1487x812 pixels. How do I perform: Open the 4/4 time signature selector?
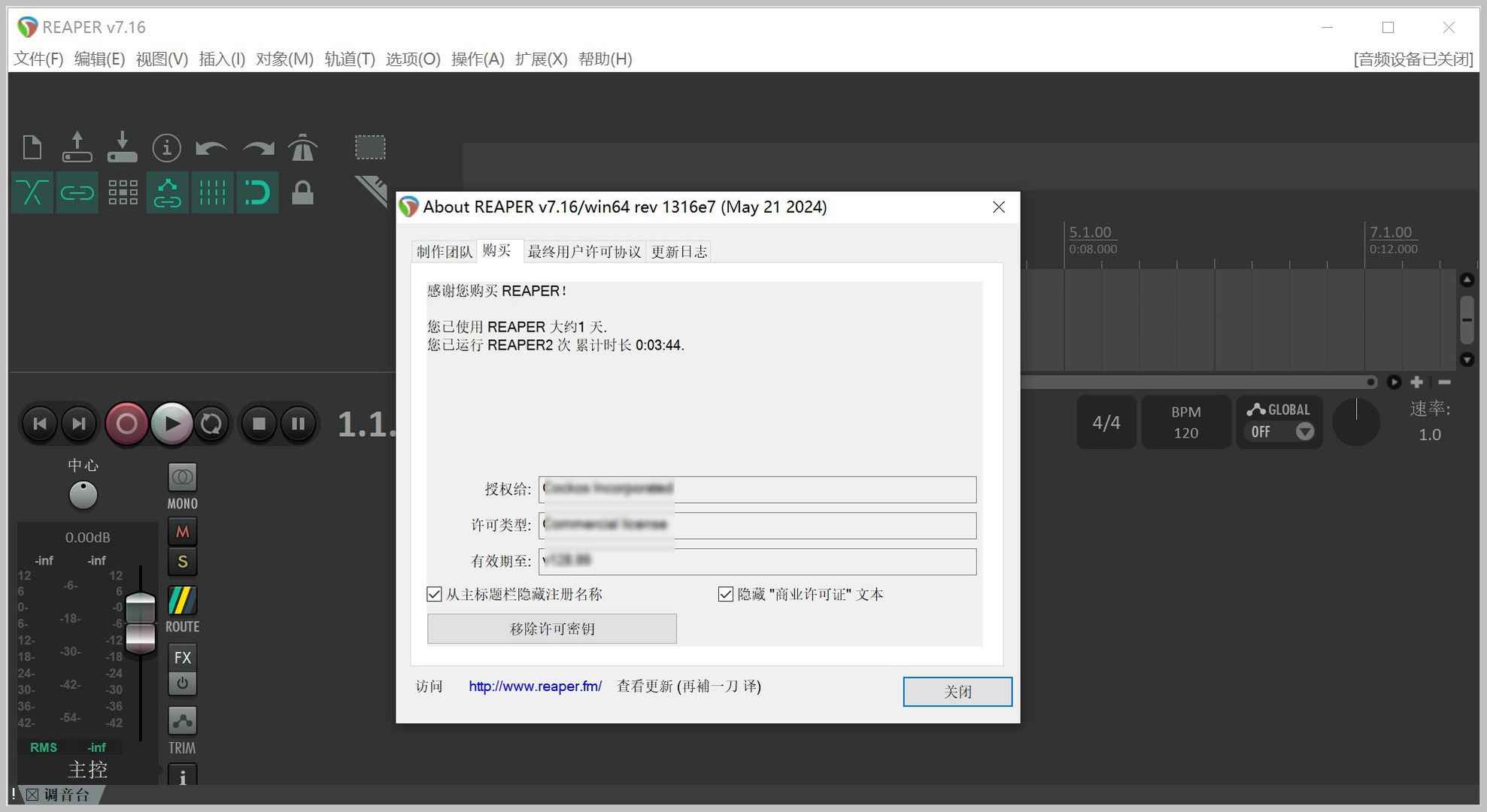pyautogui.click(x=1106, y=422)
